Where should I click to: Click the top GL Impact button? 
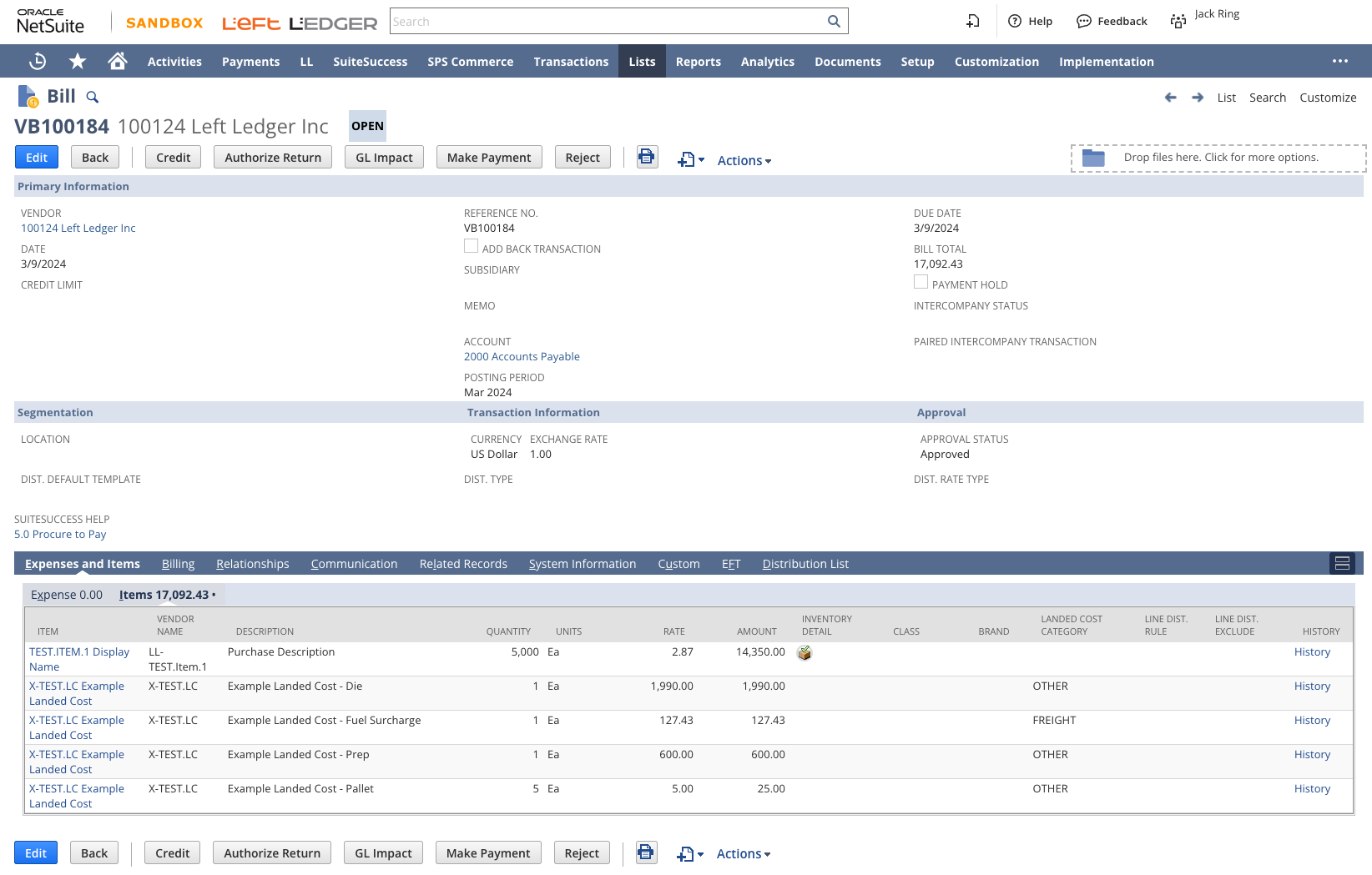pos(384,157)
